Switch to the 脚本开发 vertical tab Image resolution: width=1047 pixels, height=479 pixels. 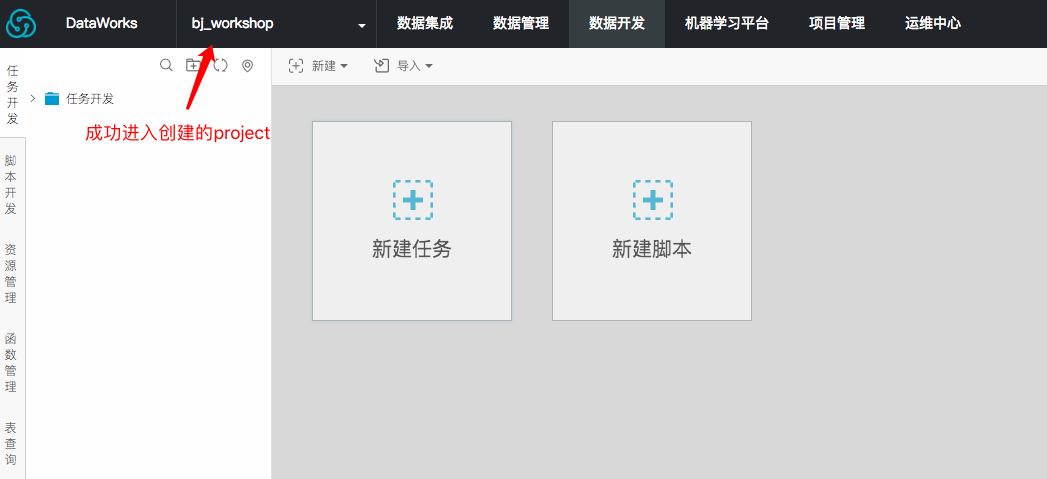point(11,184)
